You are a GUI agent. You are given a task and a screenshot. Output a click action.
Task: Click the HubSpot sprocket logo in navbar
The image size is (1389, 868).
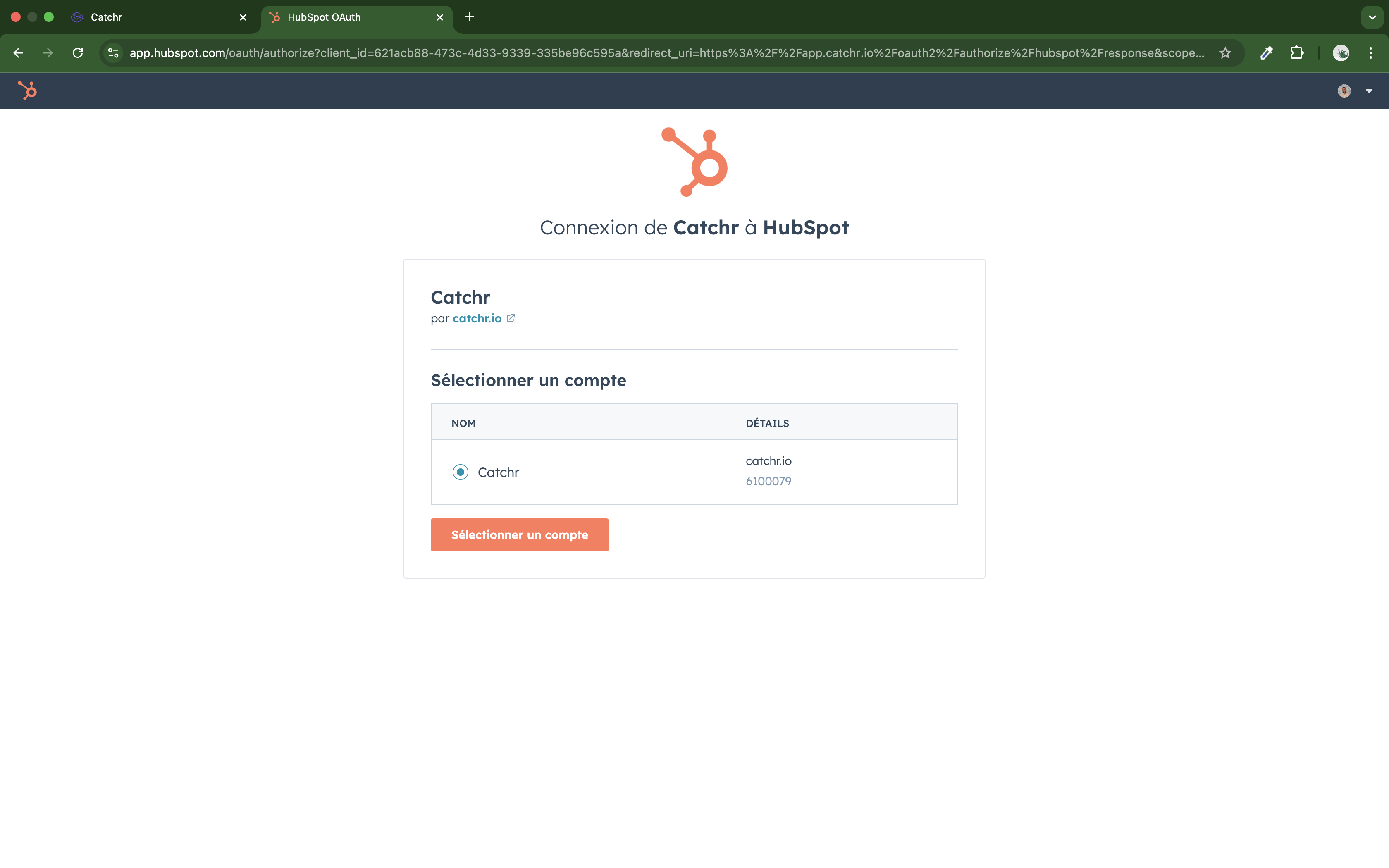coord(27,90)
